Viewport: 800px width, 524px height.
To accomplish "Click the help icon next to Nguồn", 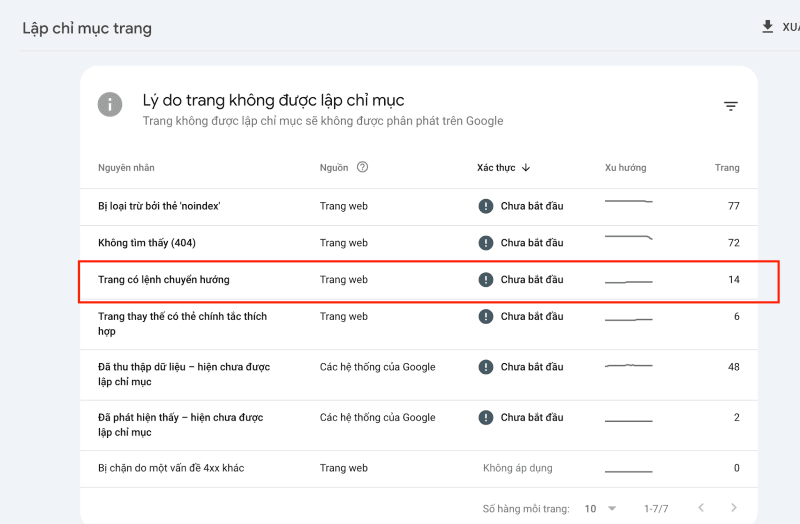I will click(362, 167).
